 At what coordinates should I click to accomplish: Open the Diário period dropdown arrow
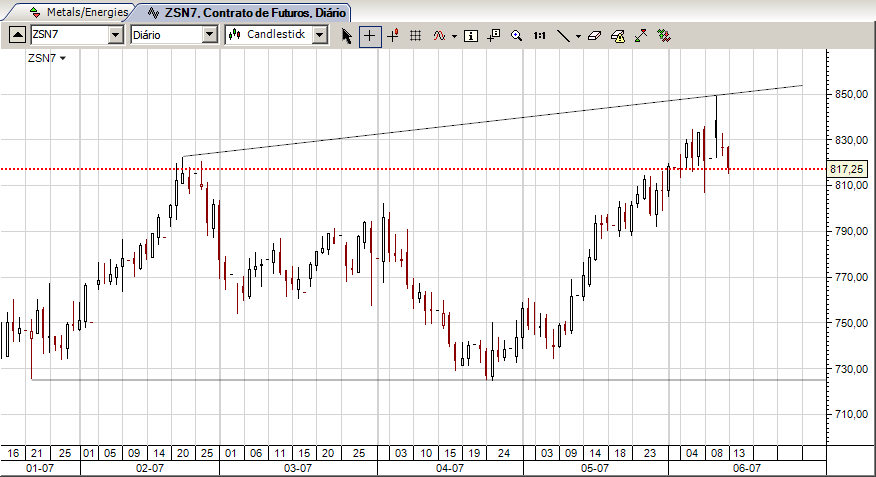pyautogui.click(x=210, y=35)
